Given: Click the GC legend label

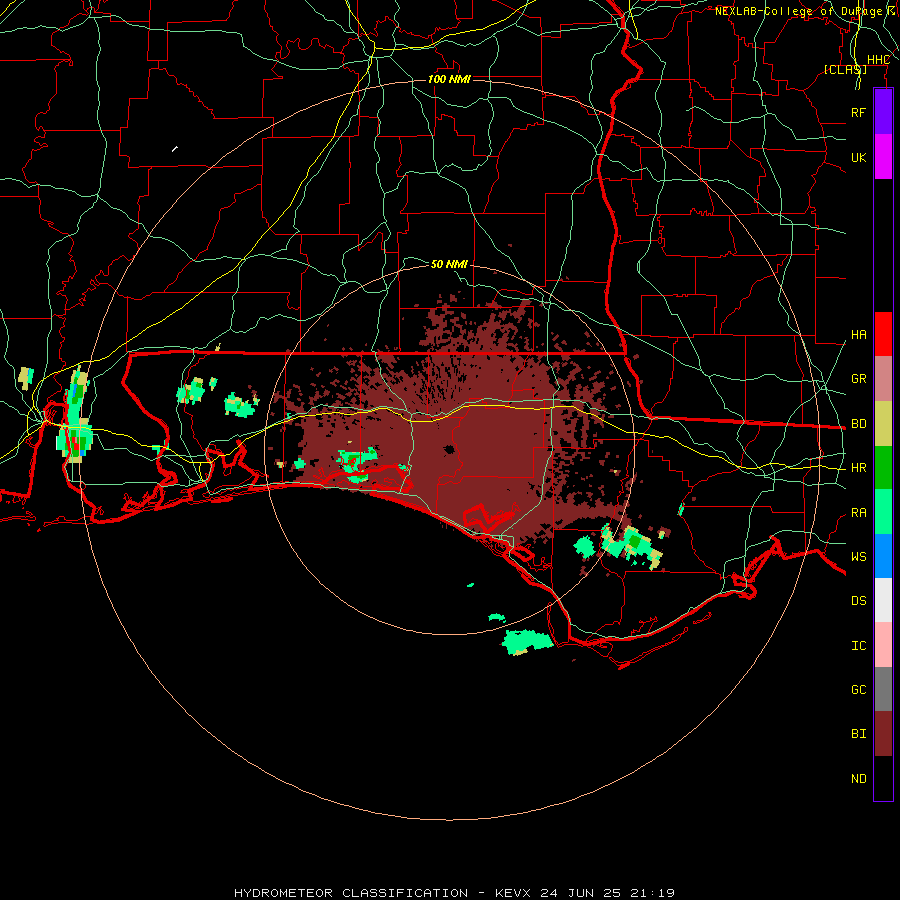Looking at the screenshot, I should pyautogui.click(x=858, y=689).
